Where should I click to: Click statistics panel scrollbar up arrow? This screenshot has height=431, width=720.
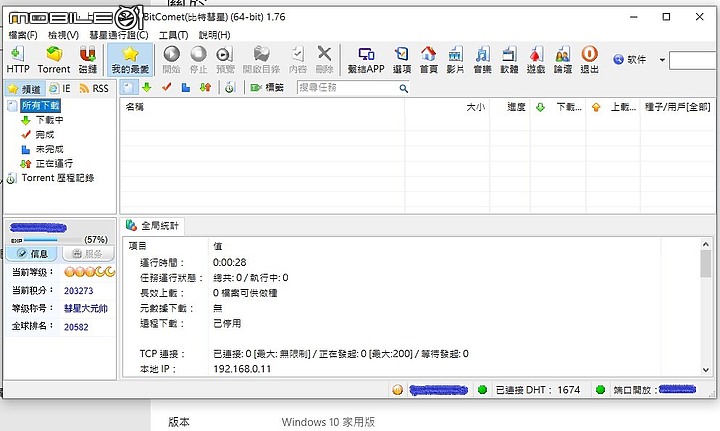(x=706, y=245)
